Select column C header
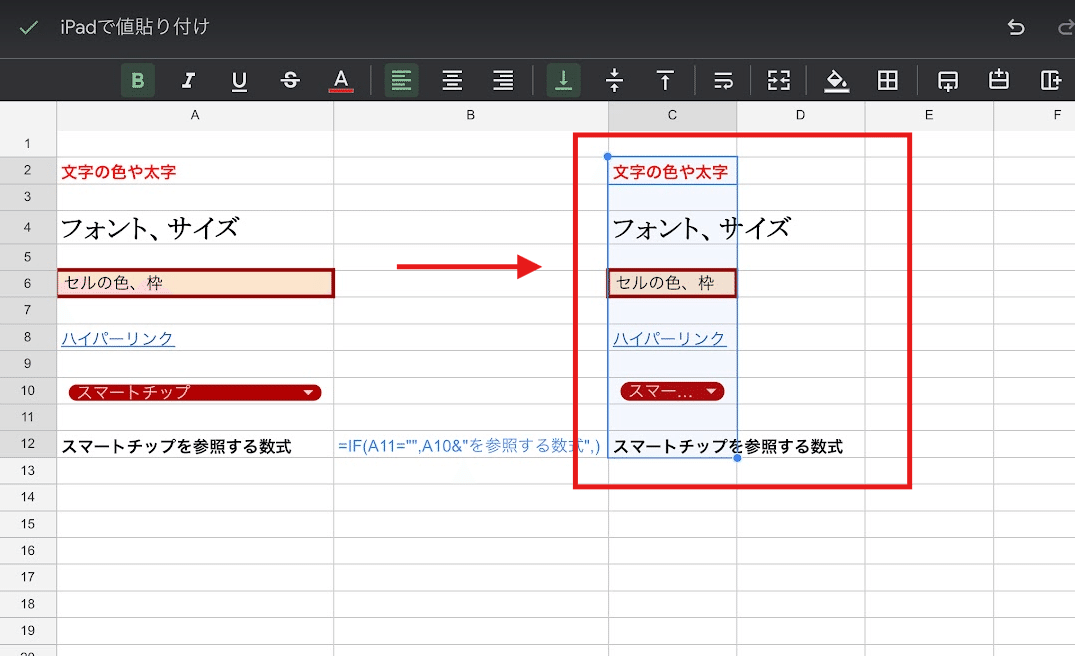The height and width of the screenshot is (656, 1075). coord(673,115)
